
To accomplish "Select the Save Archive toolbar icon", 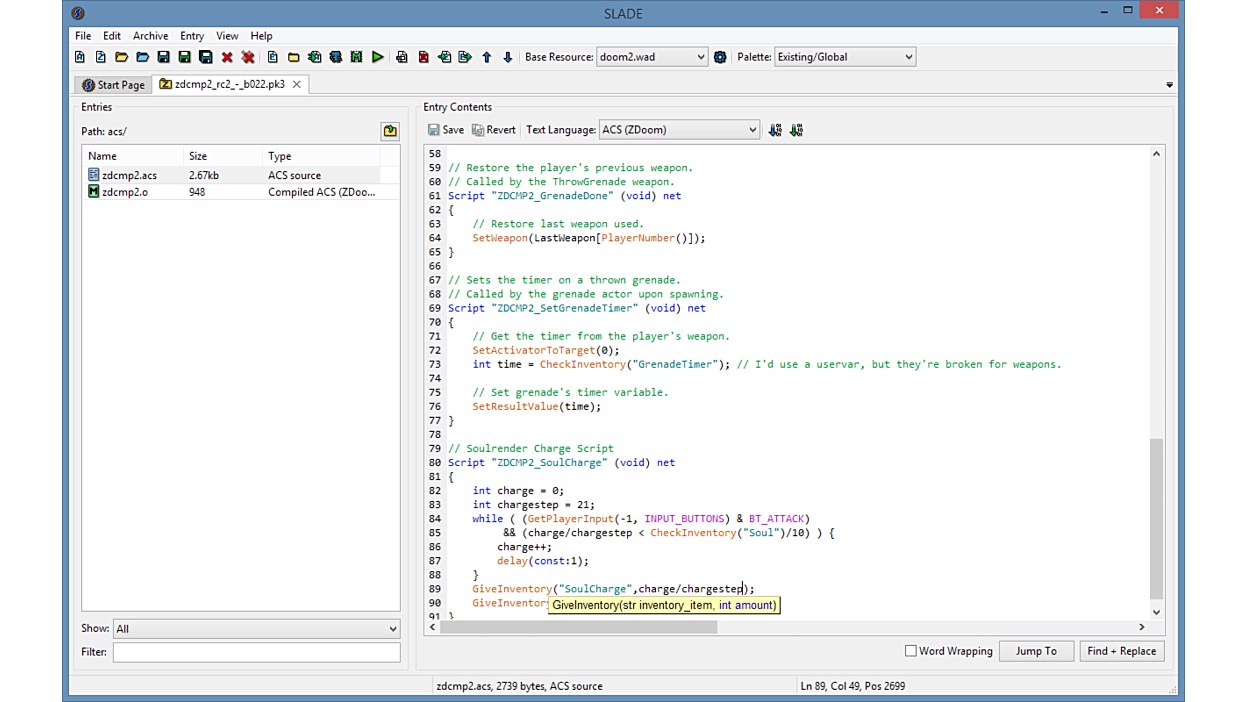I will coord(164,57).
